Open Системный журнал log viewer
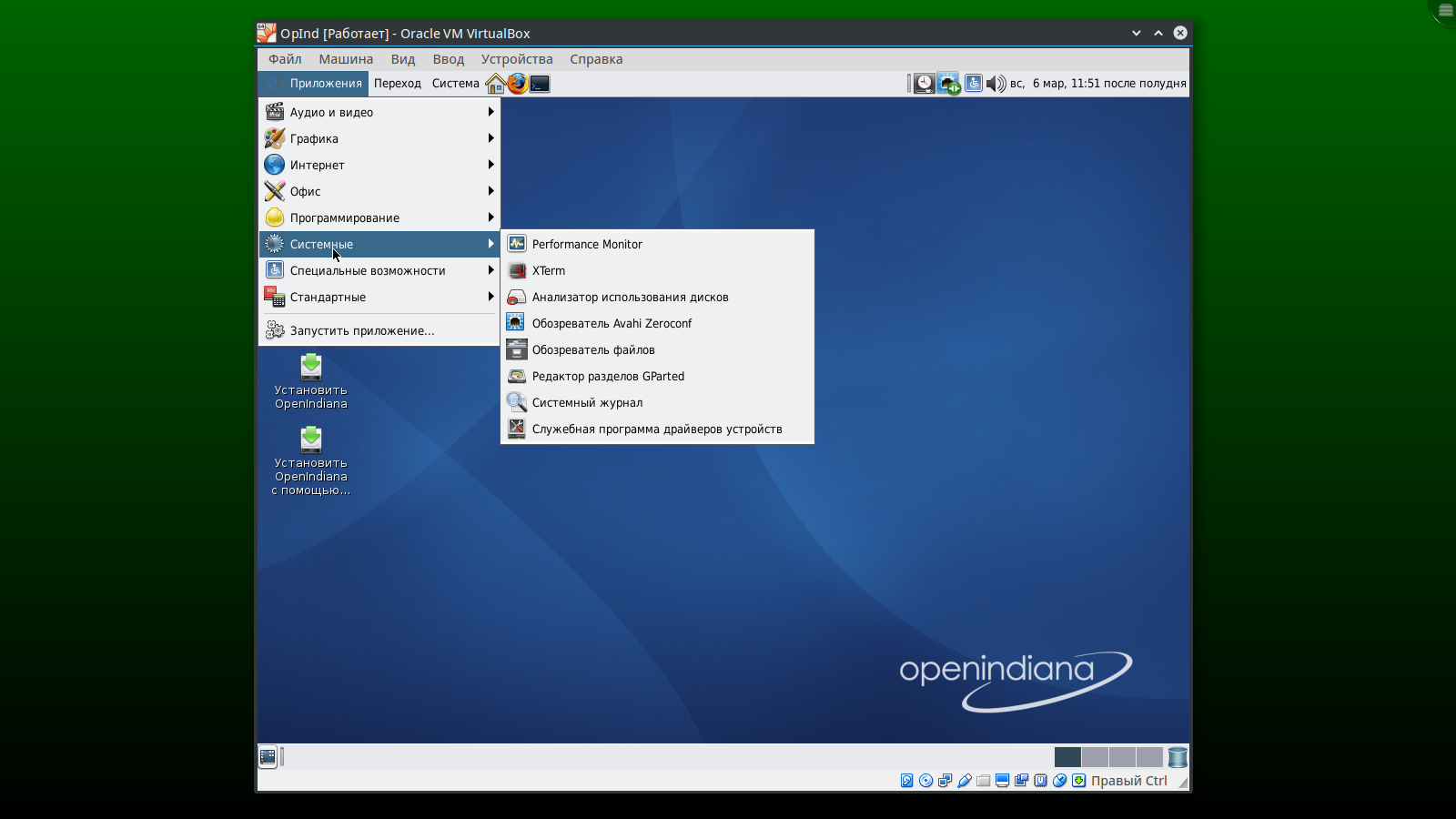The width and height of the screenshot is (1456, 819). click(x=587, y=402)
